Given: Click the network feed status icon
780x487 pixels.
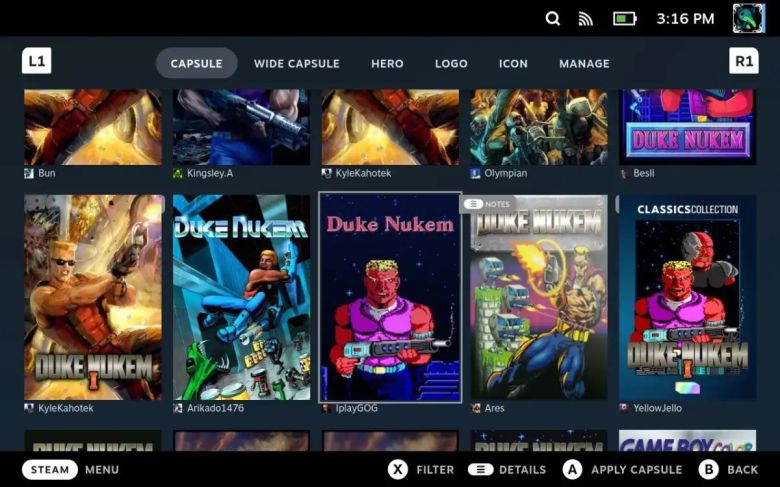Looking at the screenshot, I should (x=586, y=19).
